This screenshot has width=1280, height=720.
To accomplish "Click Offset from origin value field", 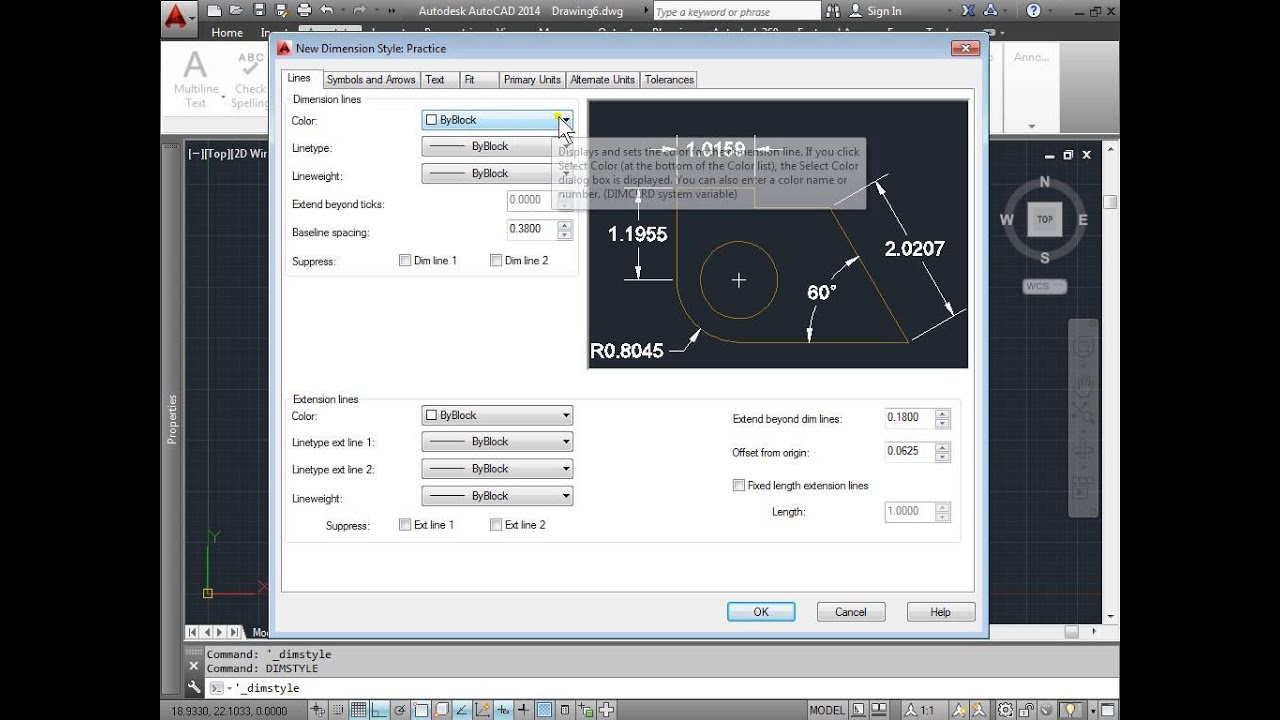I will [x=909, y=452].
